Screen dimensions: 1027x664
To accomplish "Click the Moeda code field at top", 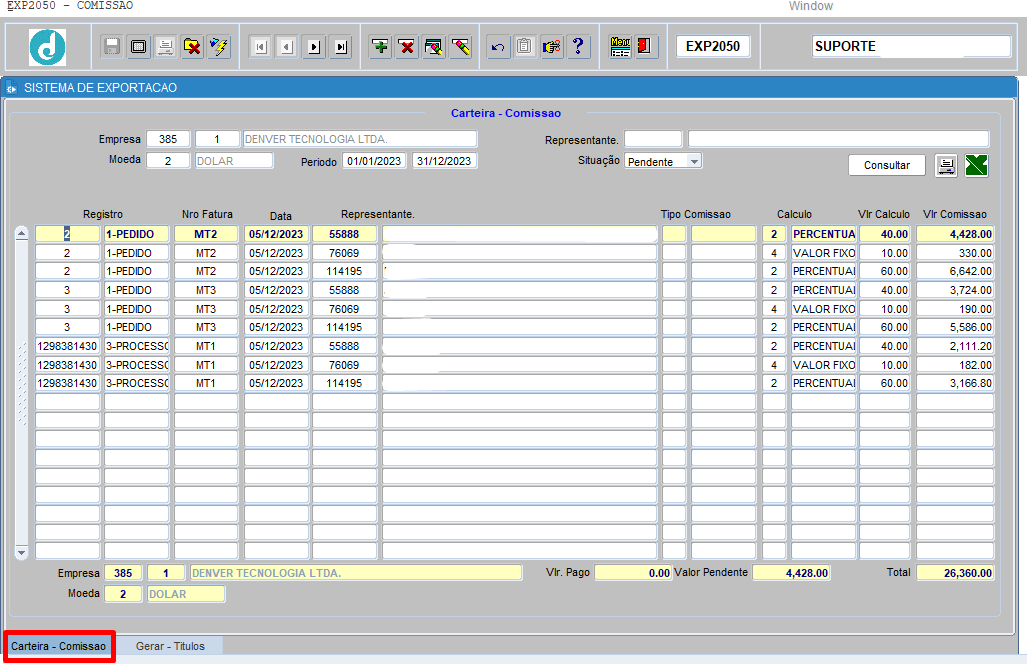I will pyautogui.click(x=168, y=160).
